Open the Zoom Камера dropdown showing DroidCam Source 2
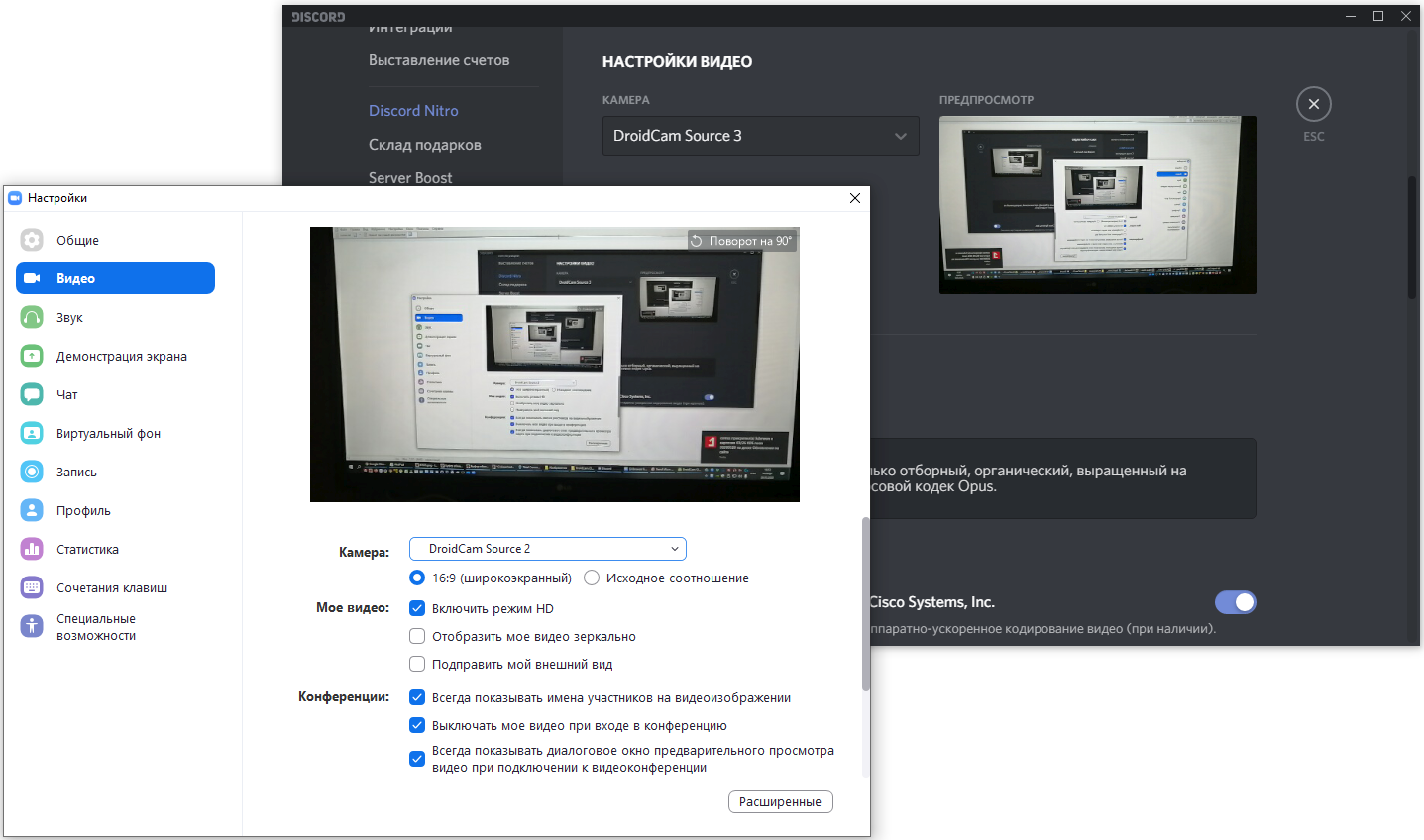1424x840 pixels. pos(548,549)
